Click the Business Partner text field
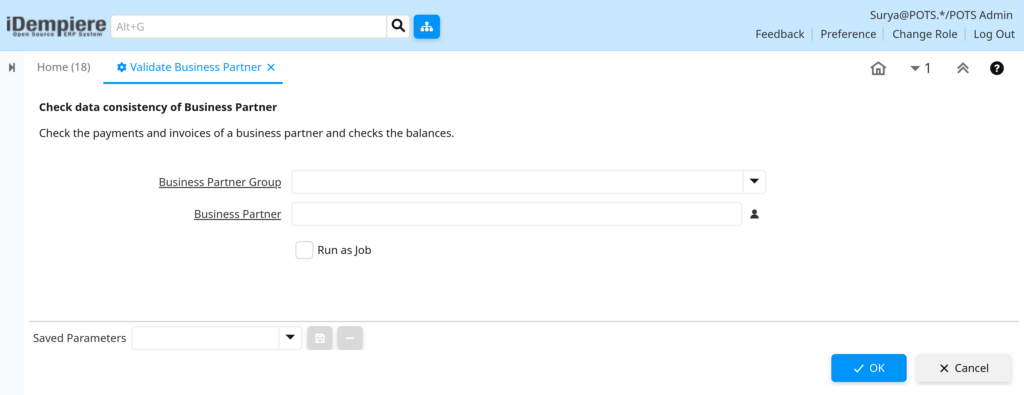 click(517, 214)
